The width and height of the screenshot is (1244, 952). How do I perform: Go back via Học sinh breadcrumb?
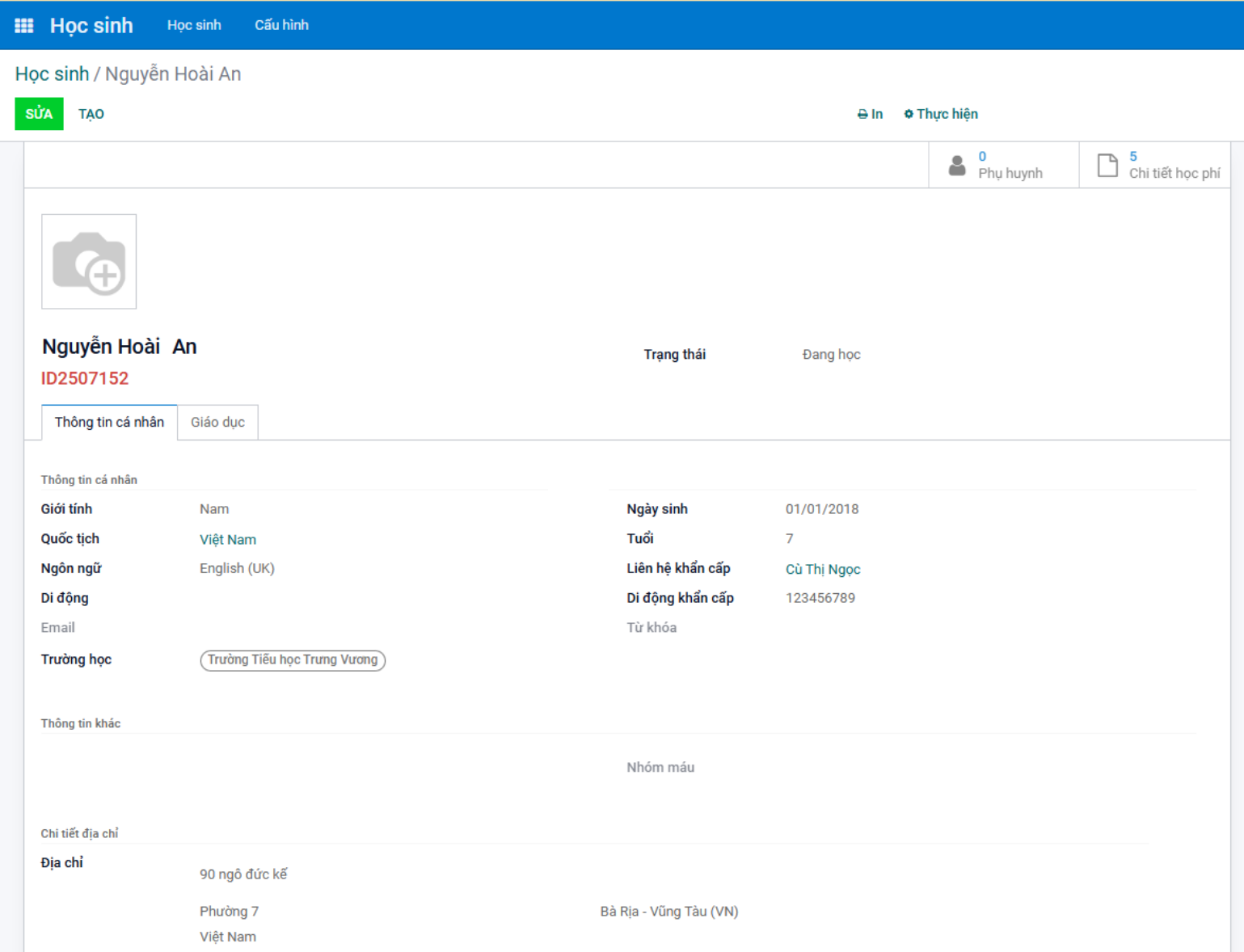point(52,74)
